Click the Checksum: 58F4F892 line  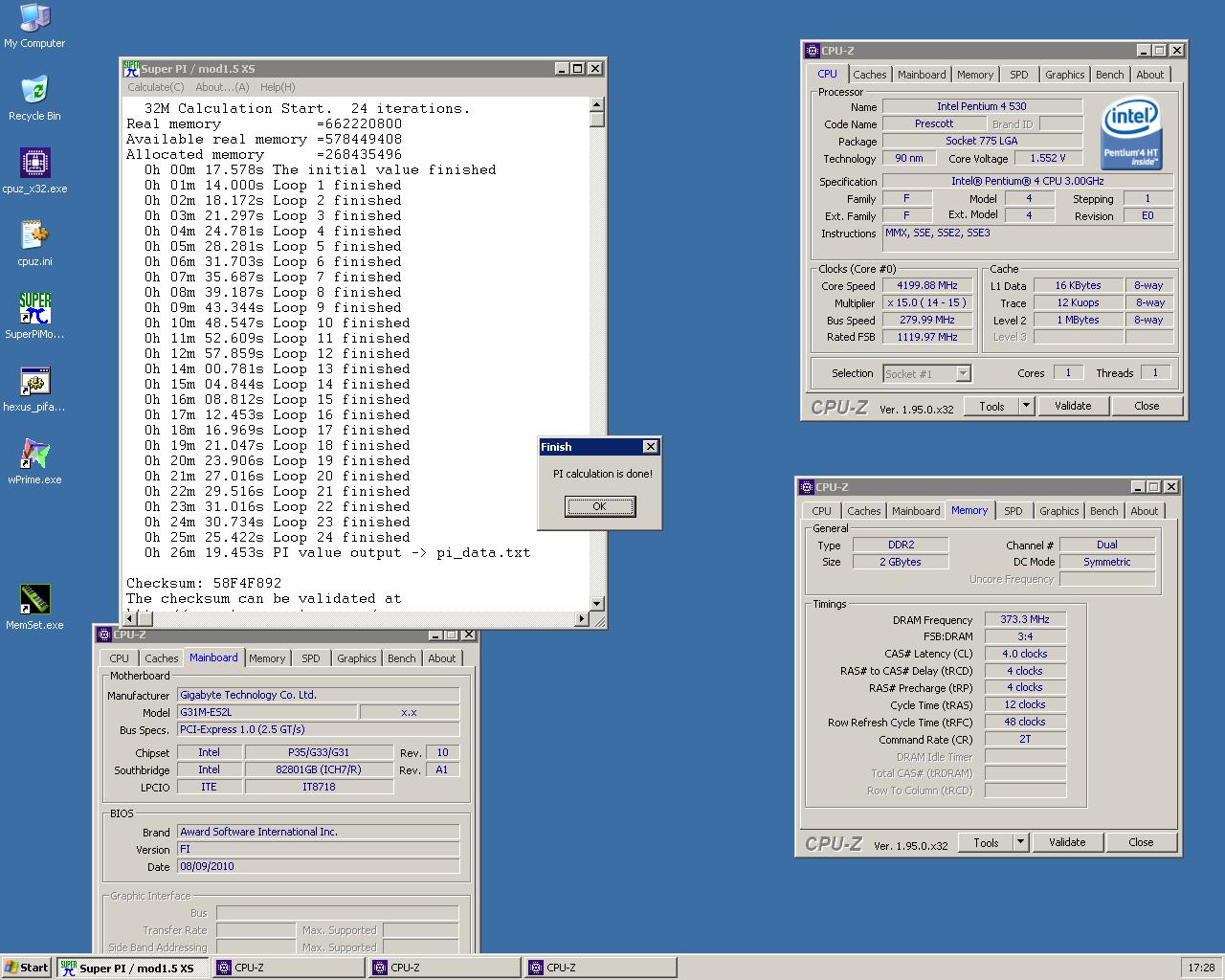point(204,583)
